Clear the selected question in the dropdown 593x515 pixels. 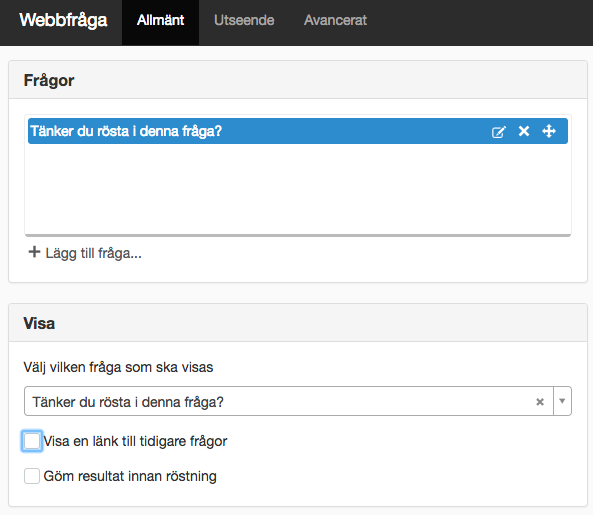540,402
